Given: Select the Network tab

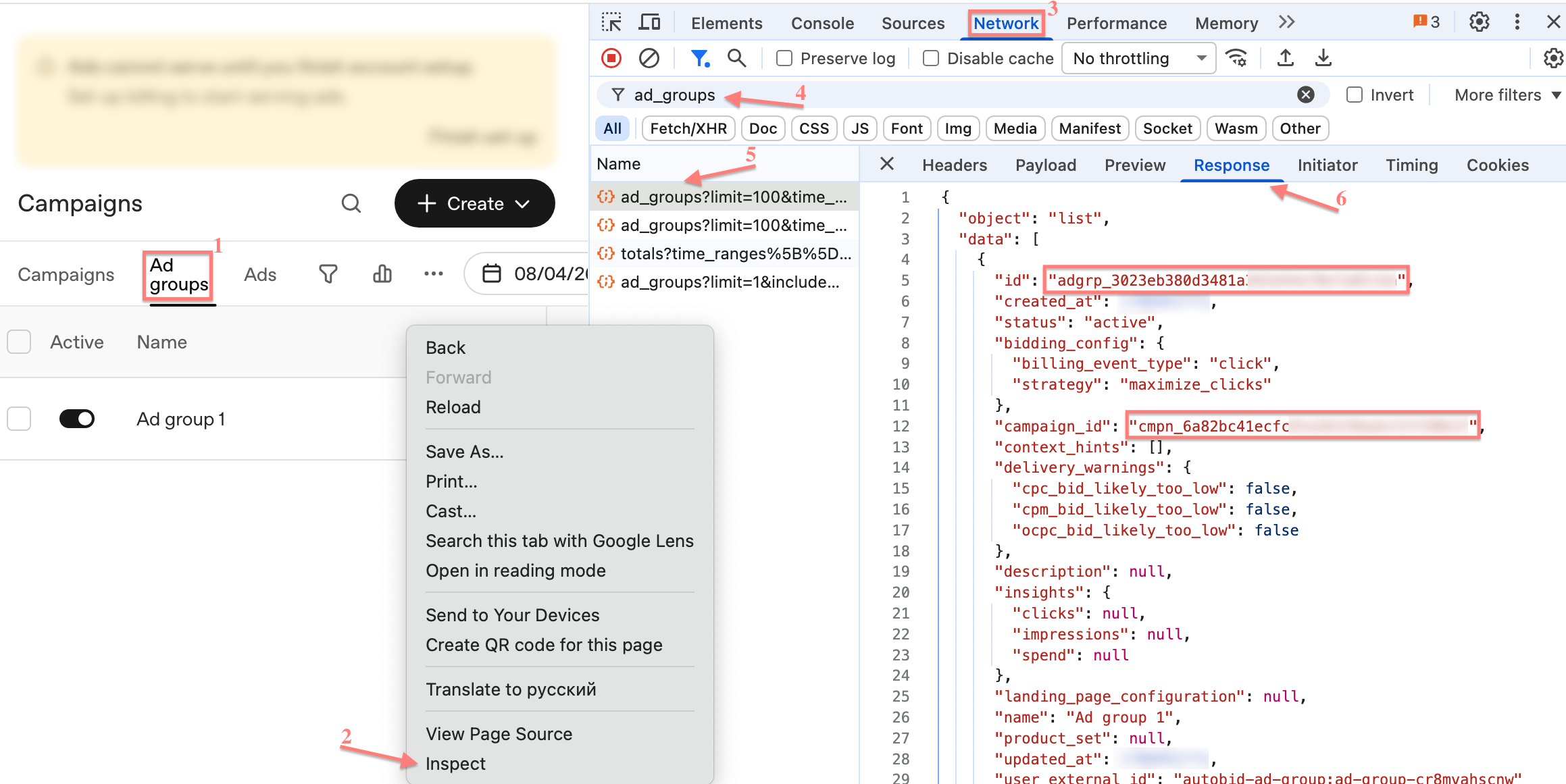Looking at the screenshot, I should [1006, 23].
